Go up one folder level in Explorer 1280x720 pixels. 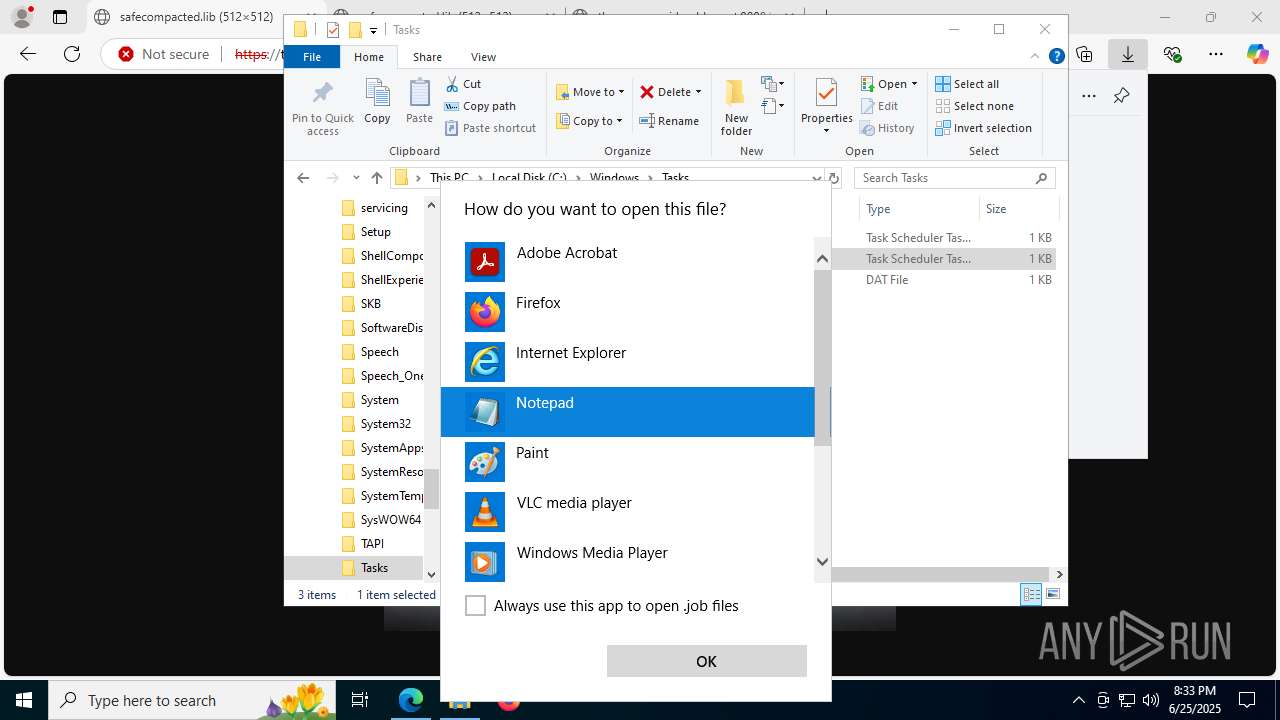(376, 178)
